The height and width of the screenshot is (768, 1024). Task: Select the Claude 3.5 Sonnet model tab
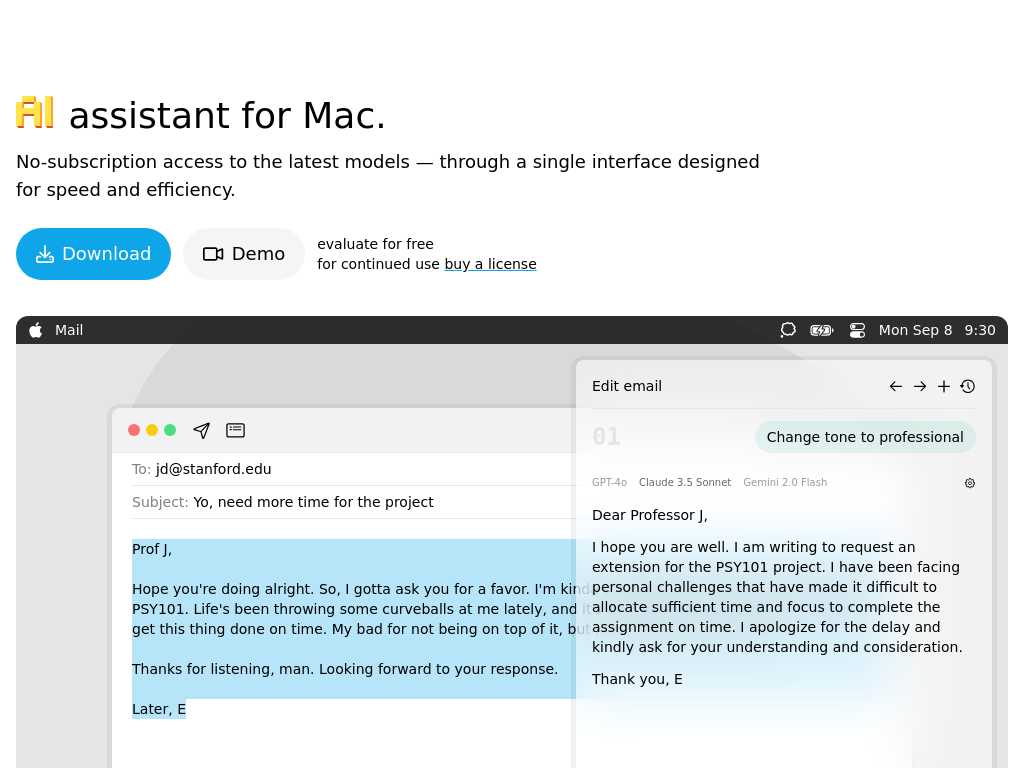685,483
